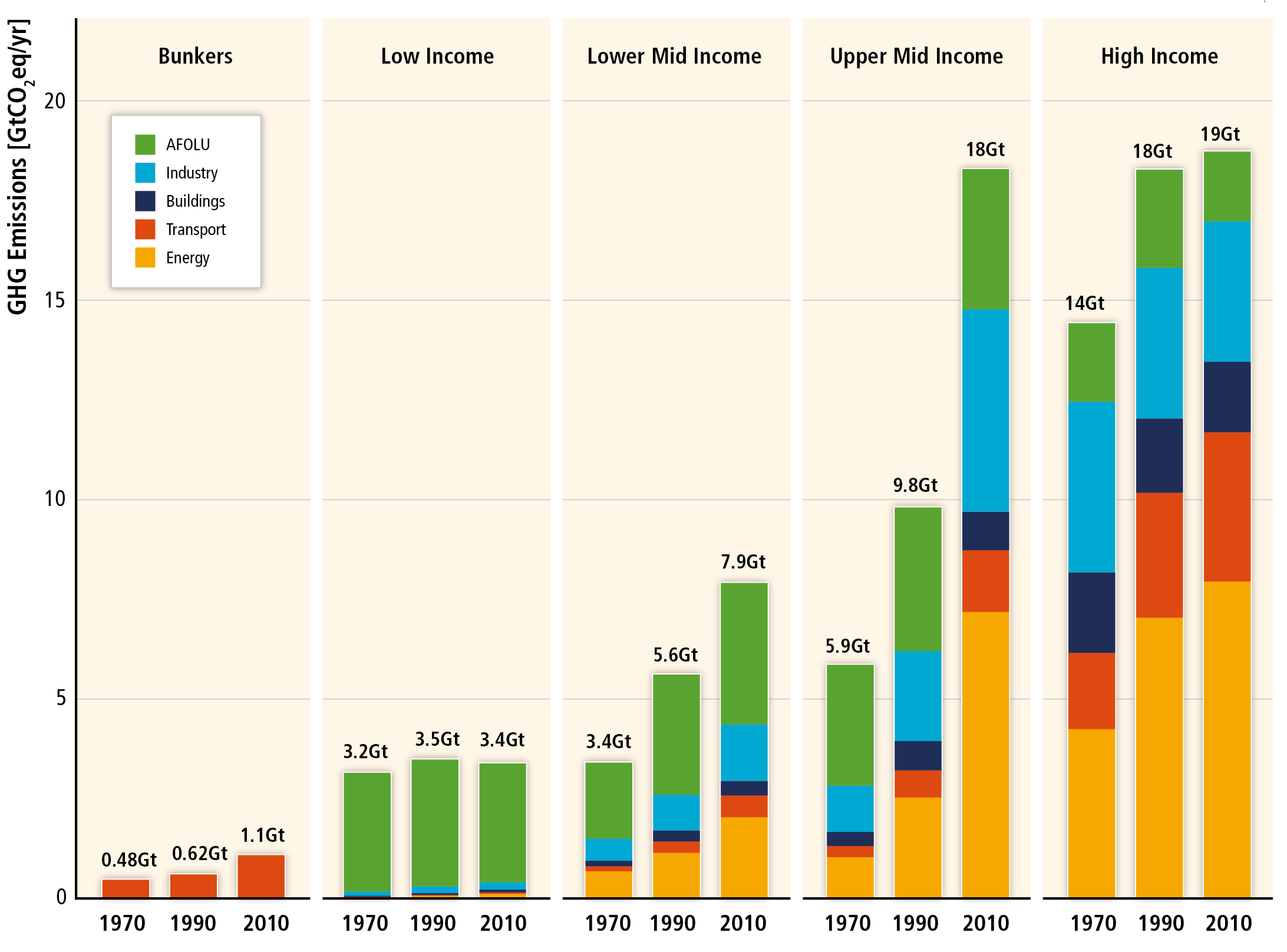1287x952 pixels.
Task: Click the 14Gt High Income 1970 label
Action: [x=1084, y=303]
